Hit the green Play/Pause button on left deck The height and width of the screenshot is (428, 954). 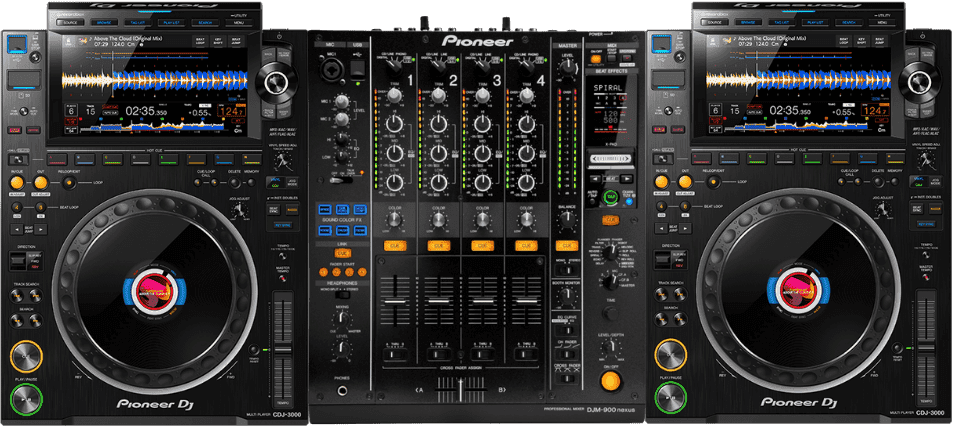tap(26, 399)
